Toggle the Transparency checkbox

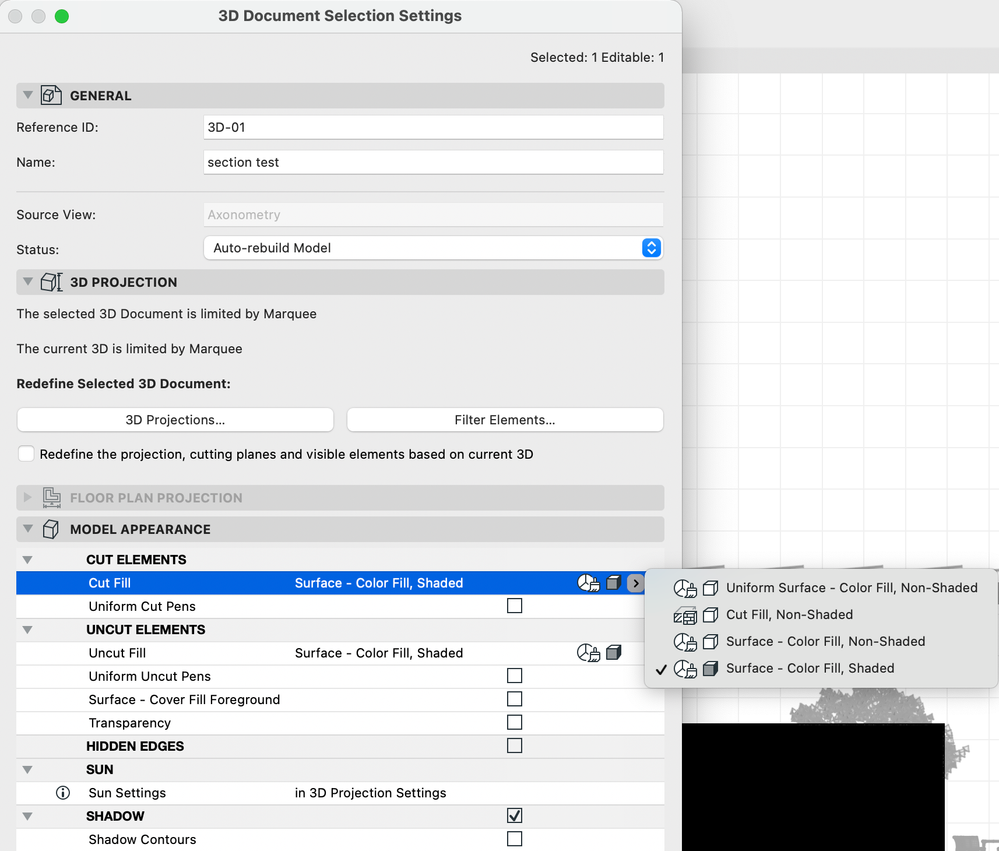click(x=514, y=722)
